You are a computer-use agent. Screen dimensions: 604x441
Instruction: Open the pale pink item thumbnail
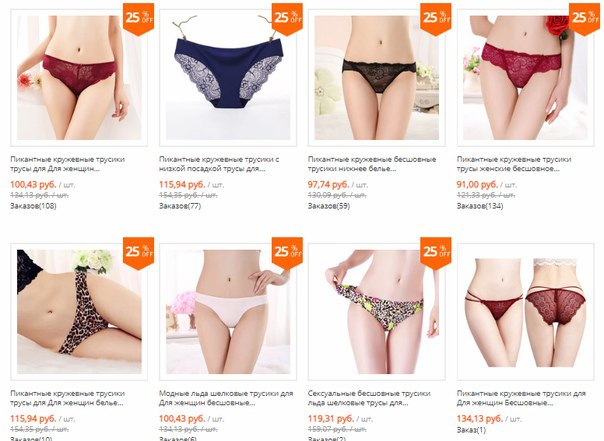[228, 312]
